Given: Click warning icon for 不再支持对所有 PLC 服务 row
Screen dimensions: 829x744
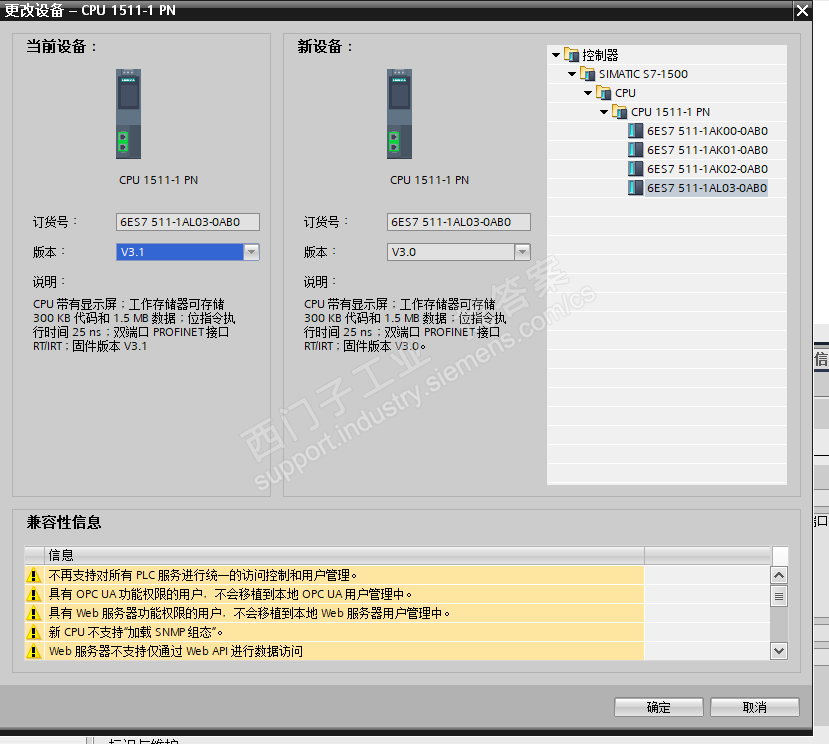Looking at the screenshot, I should tap(34, 575).
